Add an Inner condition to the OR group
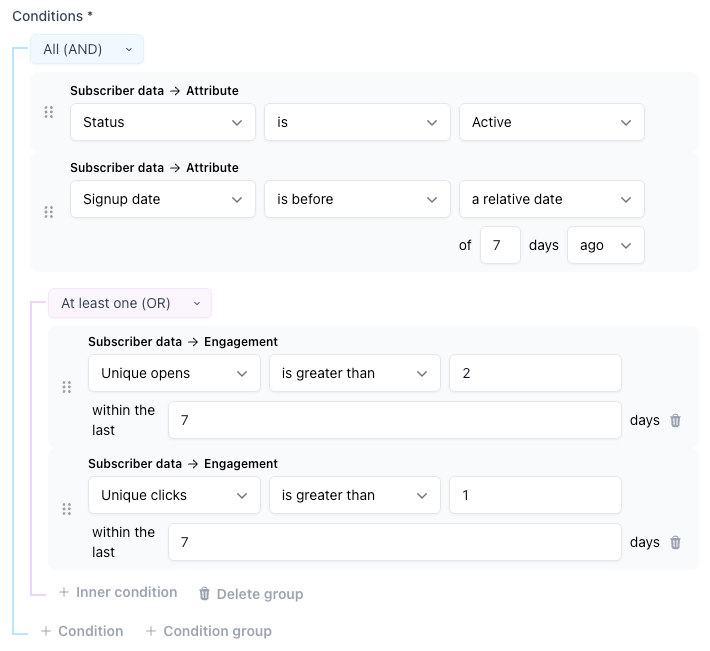This screenshot has width=710, height=651. tap(118, 593)
